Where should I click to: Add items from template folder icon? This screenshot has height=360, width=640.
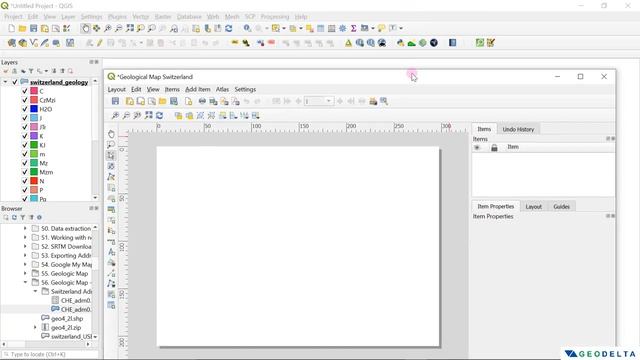[x=162, y=101]
